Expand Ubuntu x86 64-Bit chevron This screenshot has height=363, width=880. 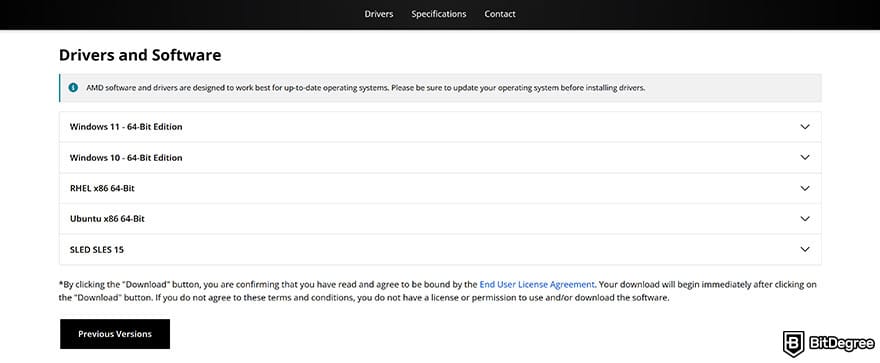(x=805, y=219)
